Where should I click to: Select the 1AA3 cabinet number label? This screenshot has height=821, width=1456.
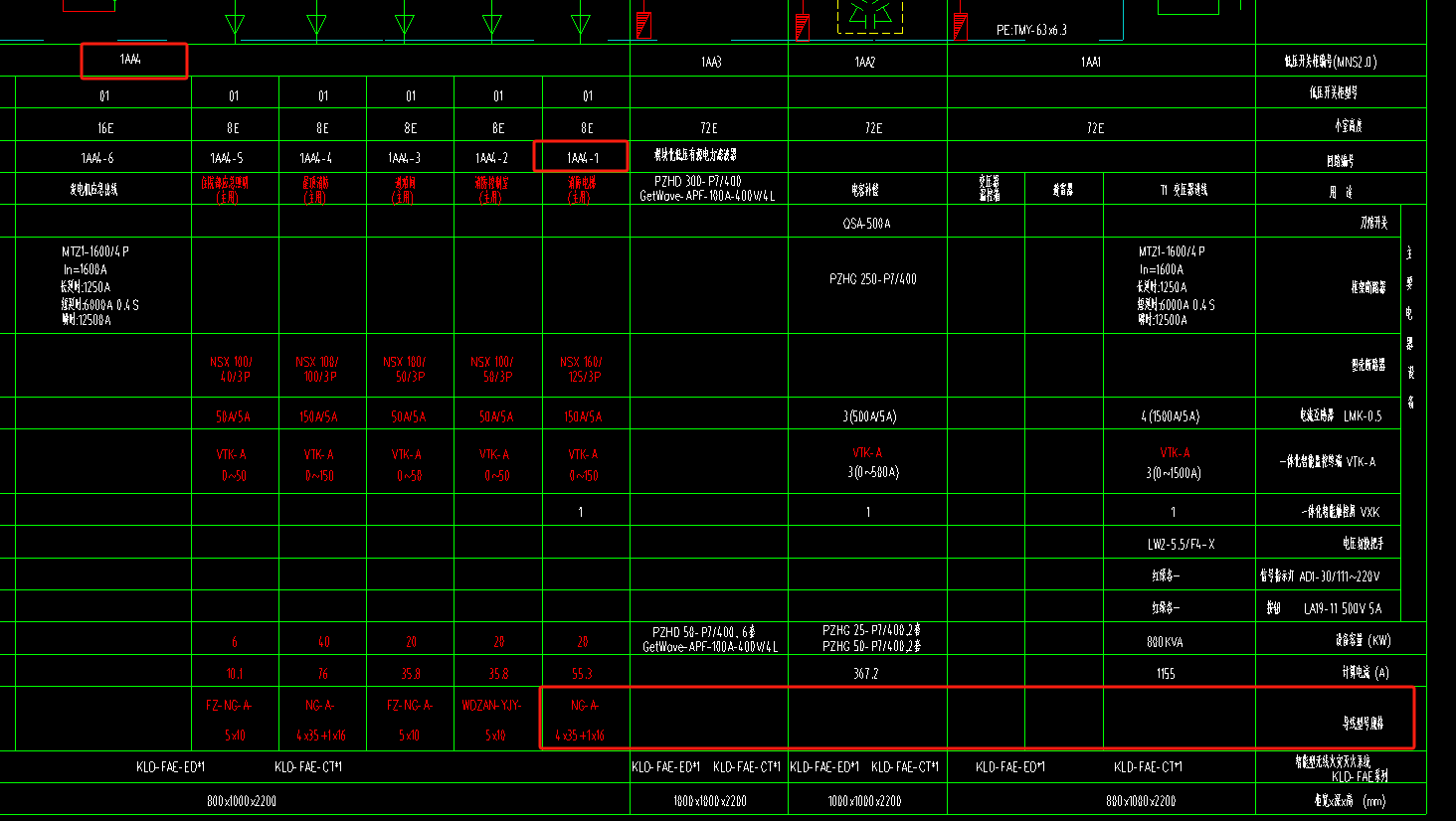point(710,62)
